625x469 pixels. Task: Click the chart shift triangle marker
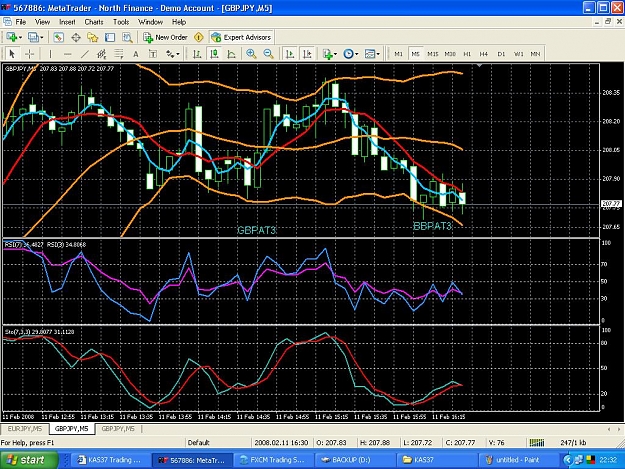tap(480, 65)
